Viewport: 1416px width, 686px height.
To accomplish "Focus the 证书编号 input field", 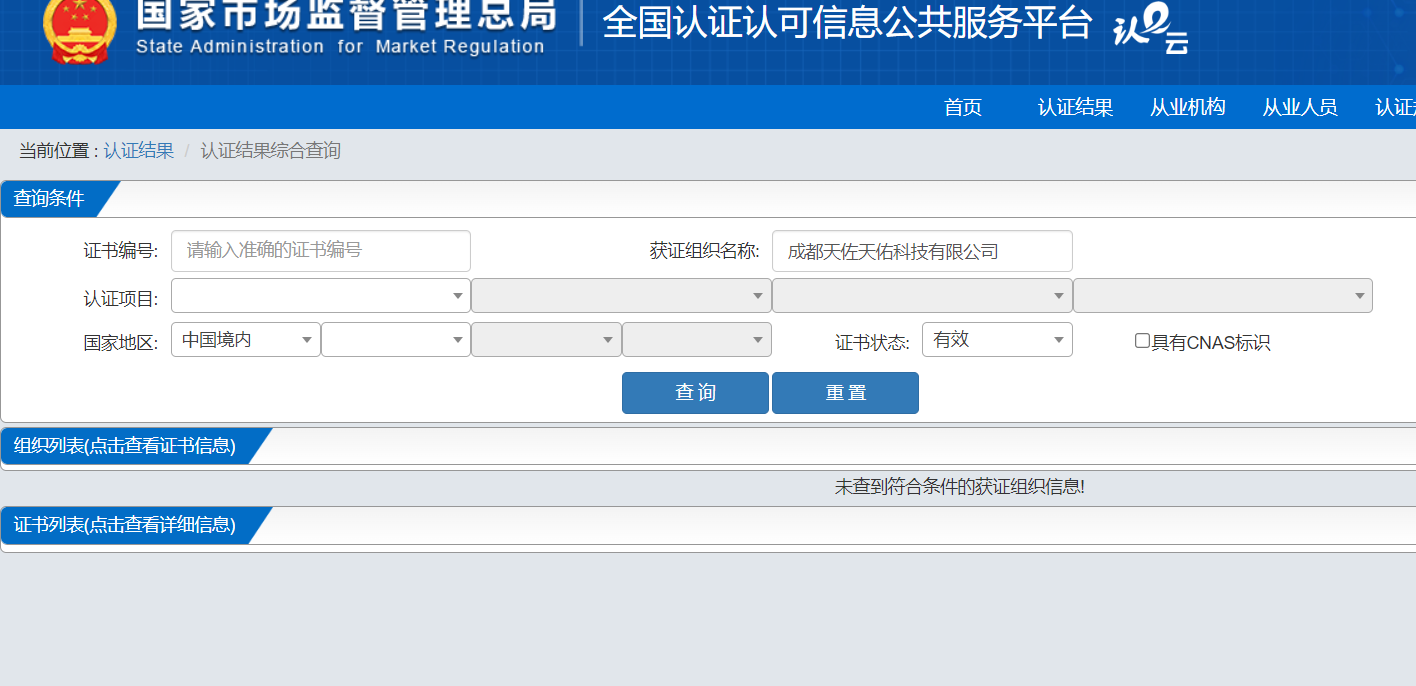I will pyautogui.click(x=321, y=251).
